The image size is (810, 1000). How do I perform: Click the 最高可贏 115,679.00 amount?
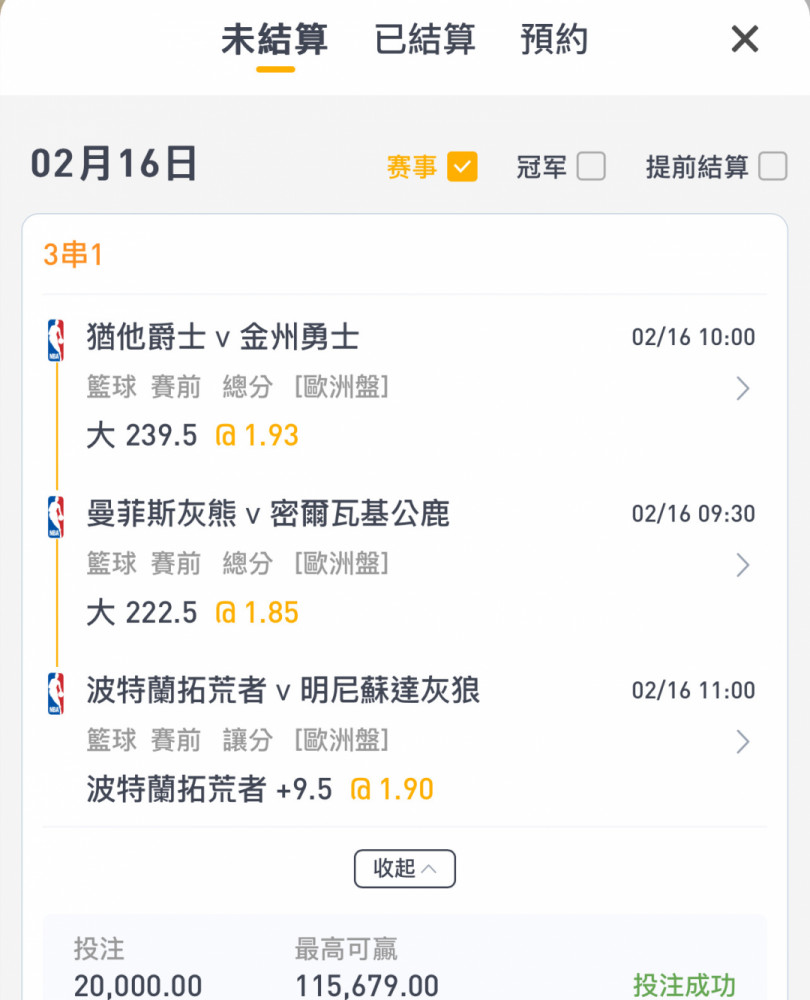pyautogui.click(x=367, y=985)
